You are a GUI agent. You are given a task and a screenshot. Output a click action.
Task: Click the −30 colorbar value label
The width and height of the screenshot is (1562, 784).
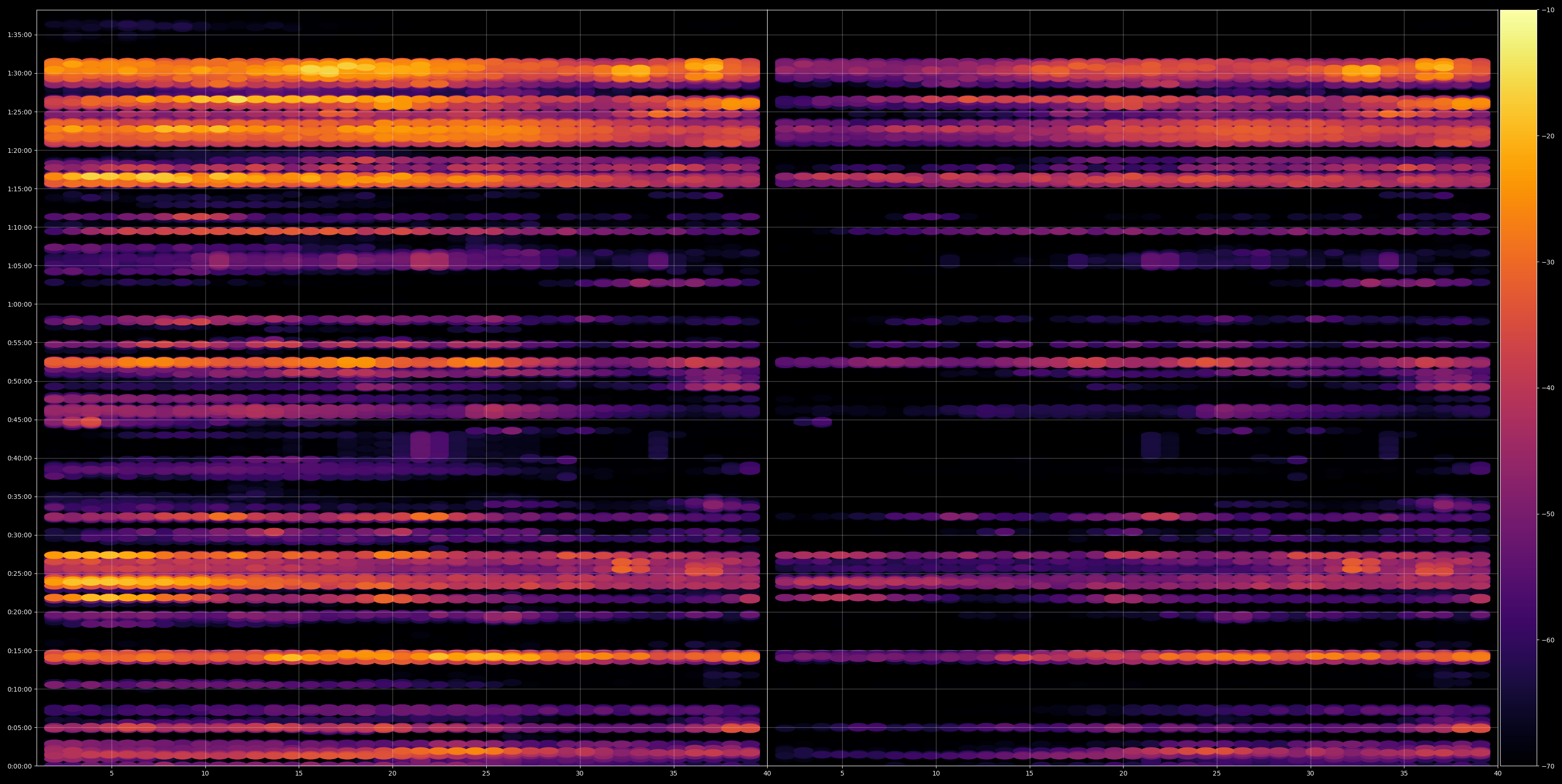click(1548, 262)
